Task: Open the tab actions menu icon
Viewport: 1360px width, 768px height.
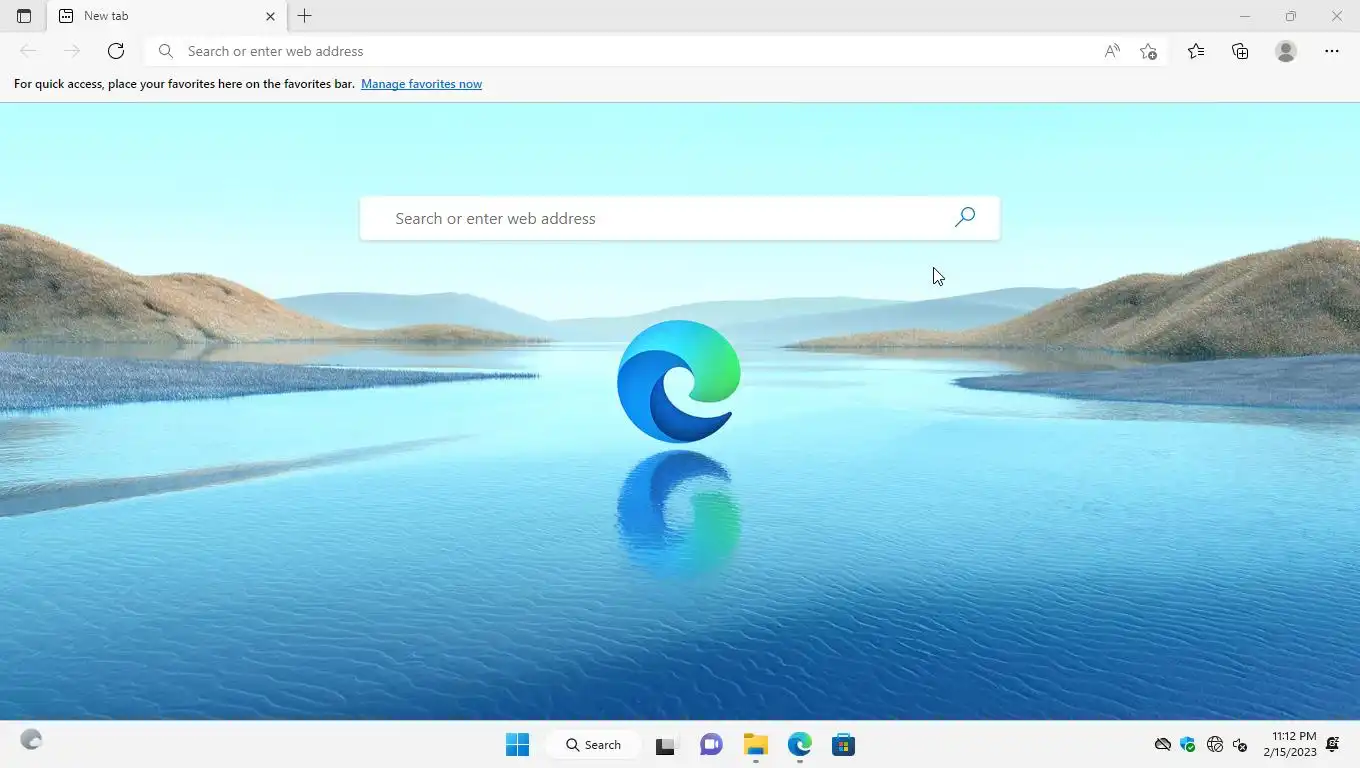Action: [x=24, y=16]
